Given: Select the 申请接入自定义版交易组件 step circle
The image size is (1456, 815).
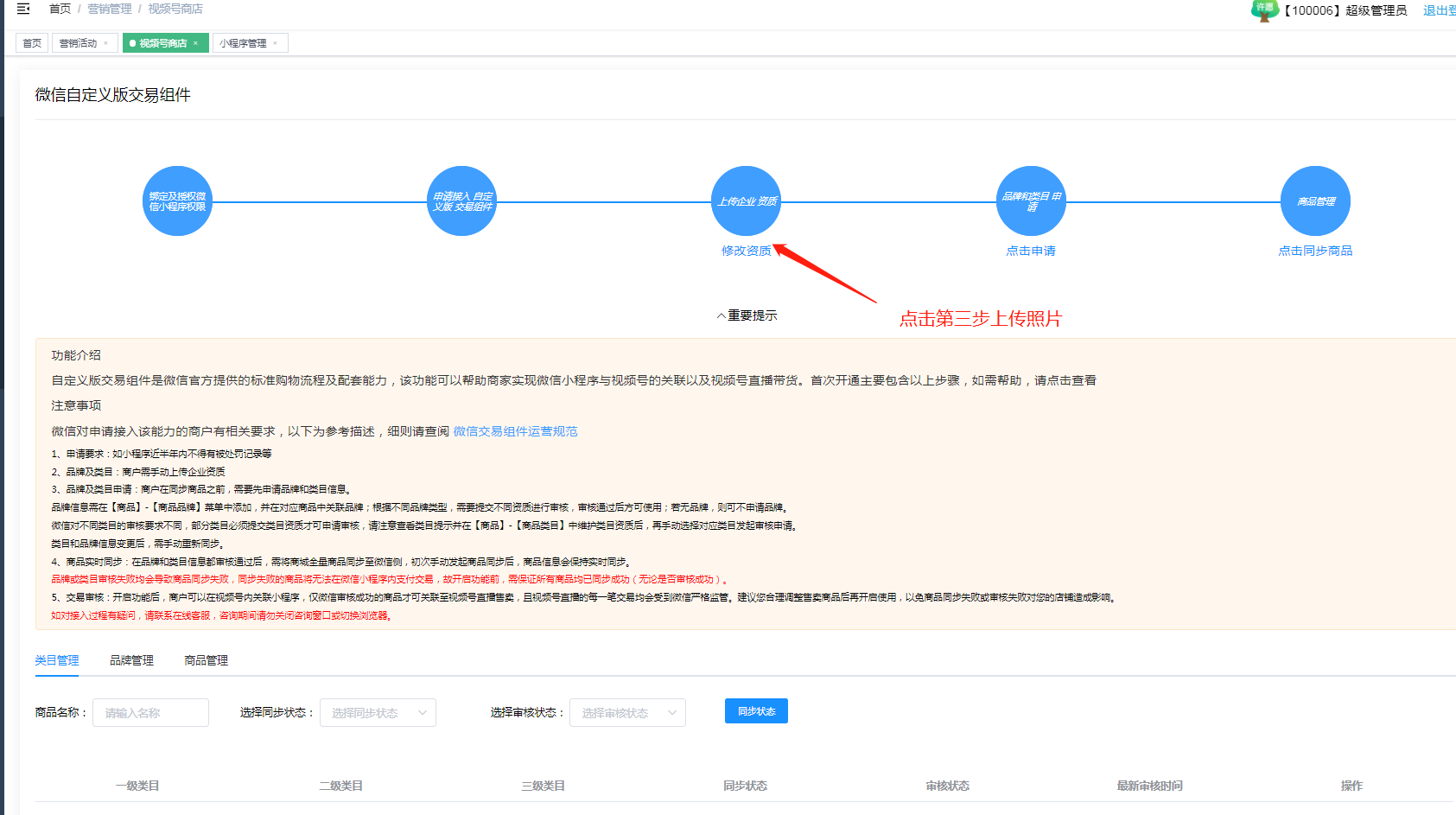Looking at the screenshot, I should point(462,201).
